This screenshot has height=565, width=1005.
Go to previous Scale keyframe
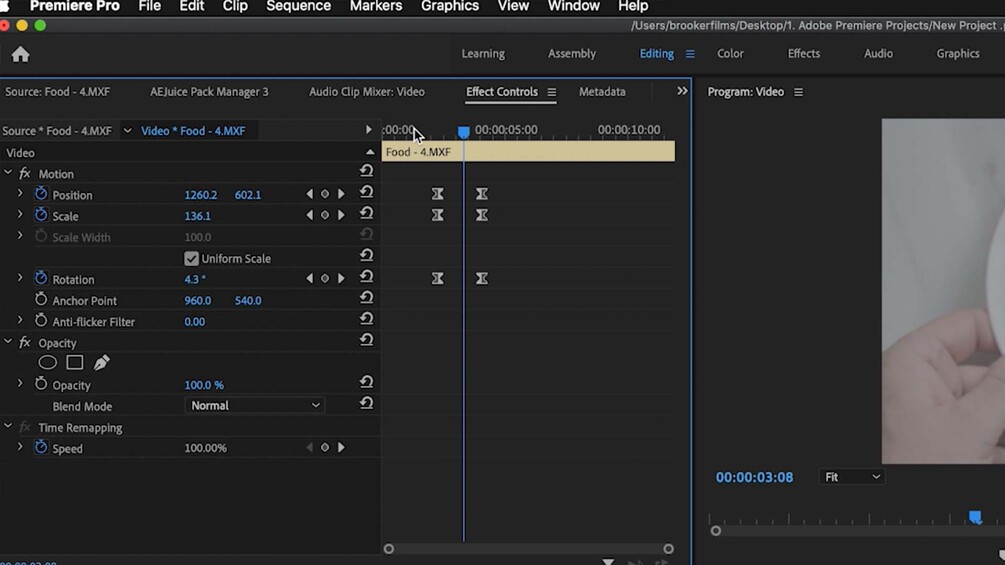click(310, 215)
